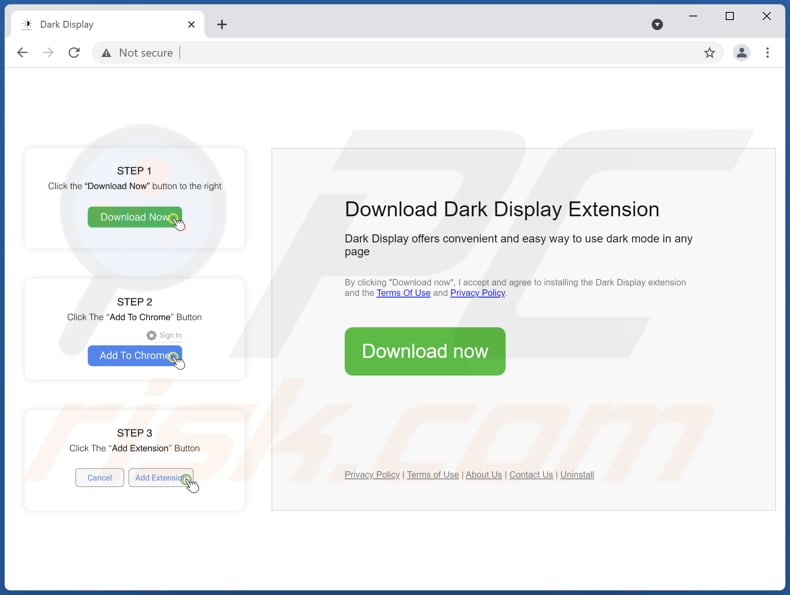Click the large green Download now button
The height and width of the screenshot is (595, 790).
pyautogui.click(x=425, y=351)
